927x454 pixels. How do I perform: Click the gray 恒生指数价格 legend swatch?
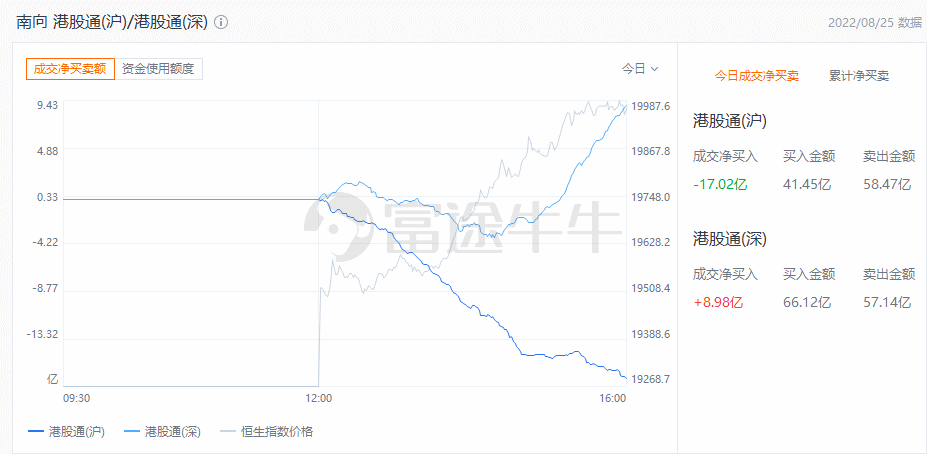pos(229,432)
